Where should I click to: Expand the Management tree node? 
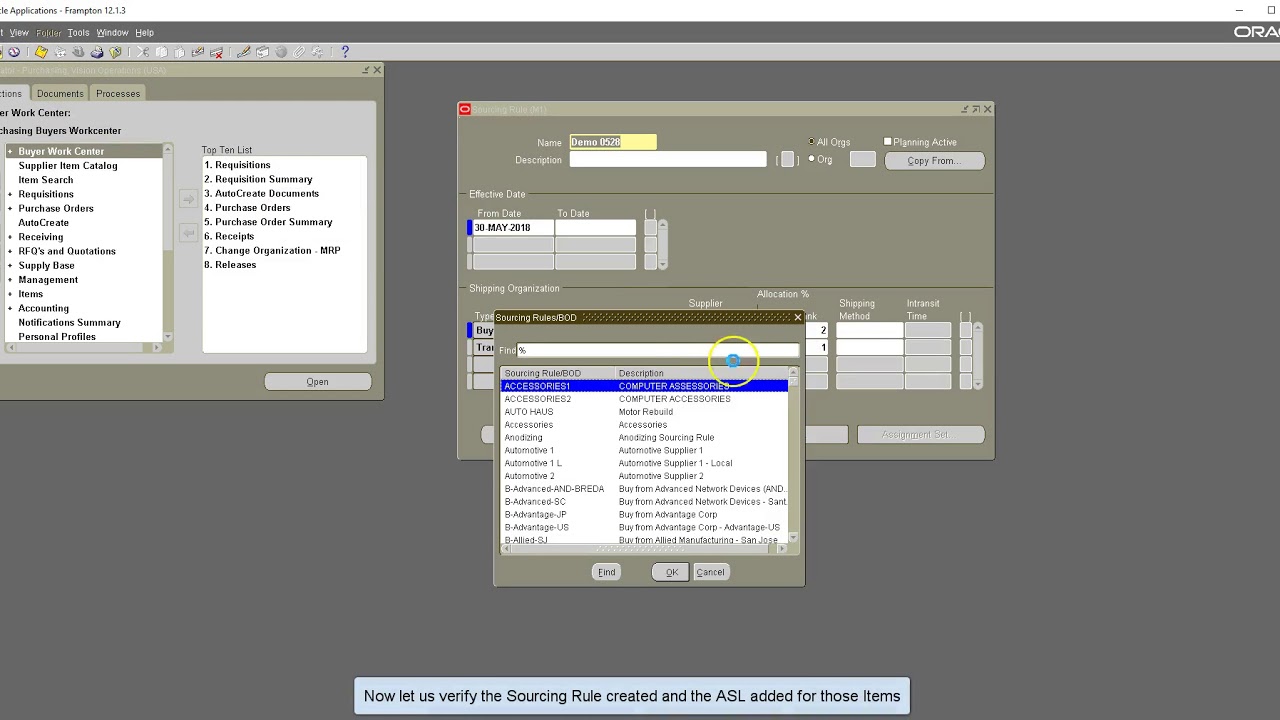(x=10, y=280)
